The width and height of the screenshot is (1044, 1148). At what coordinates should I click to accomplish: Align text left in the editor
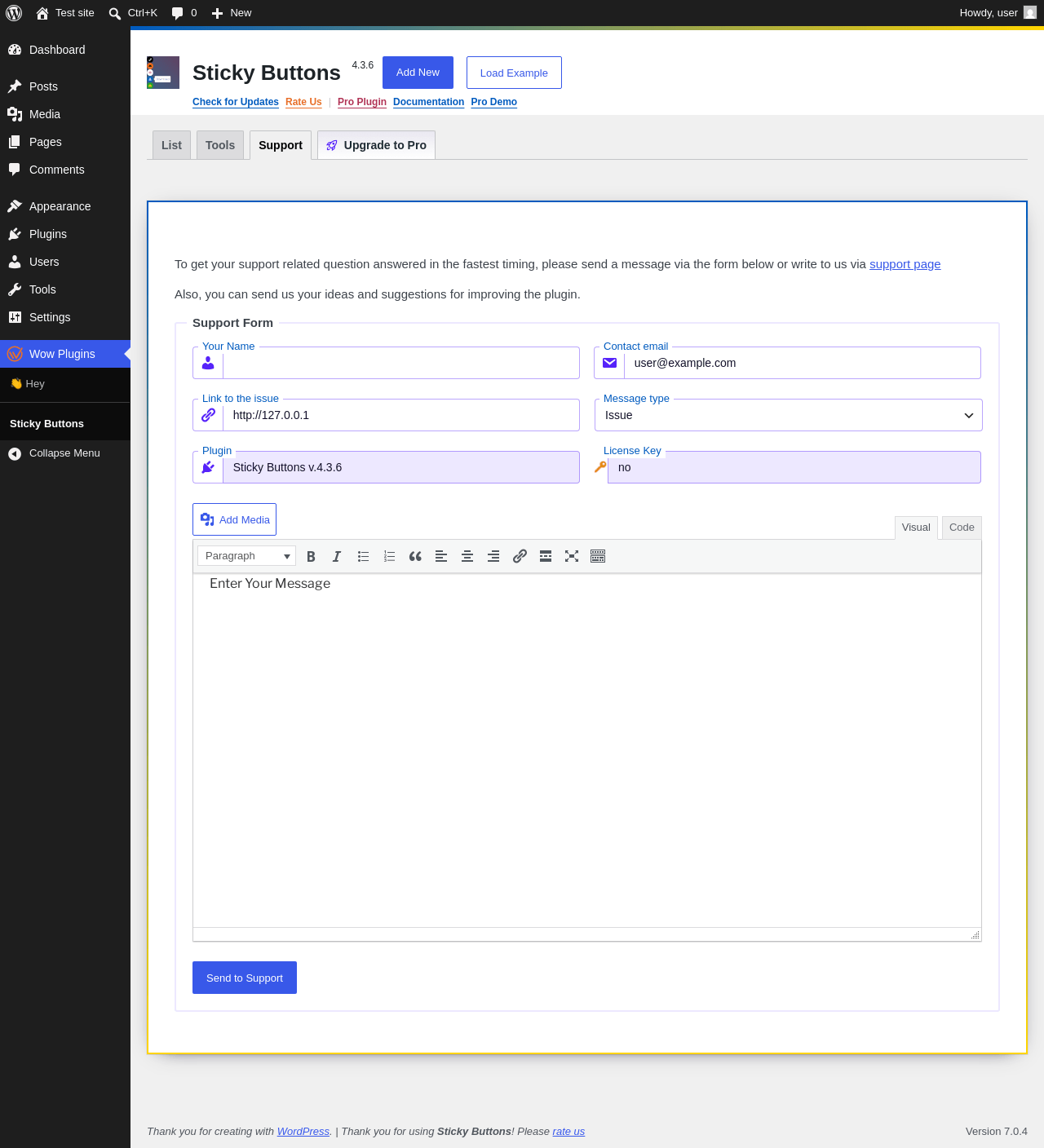pos(441,556)
